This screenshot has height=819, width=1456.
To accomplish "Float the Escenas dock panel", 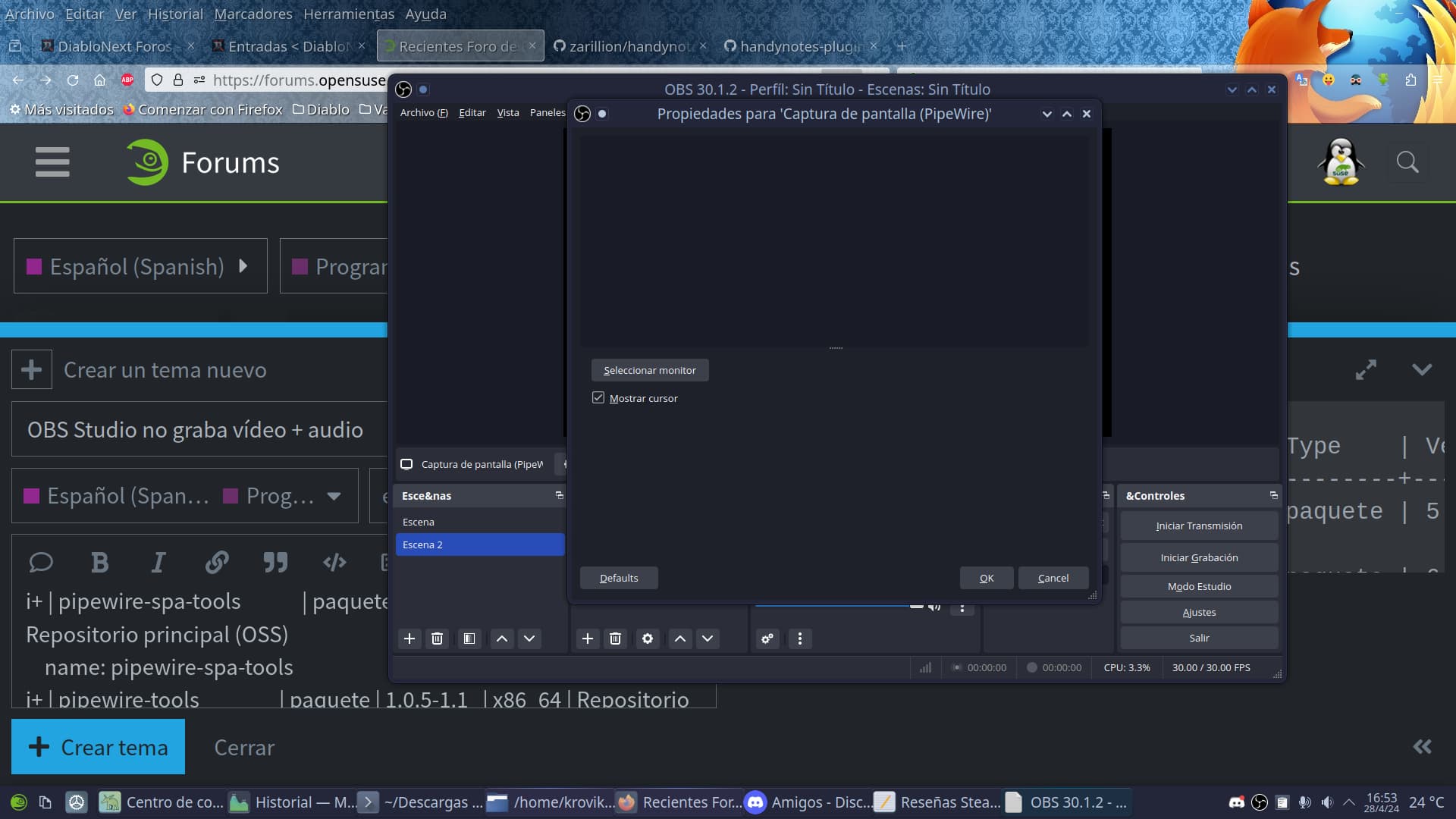I will pyautogui.click(x=560, y=495).
